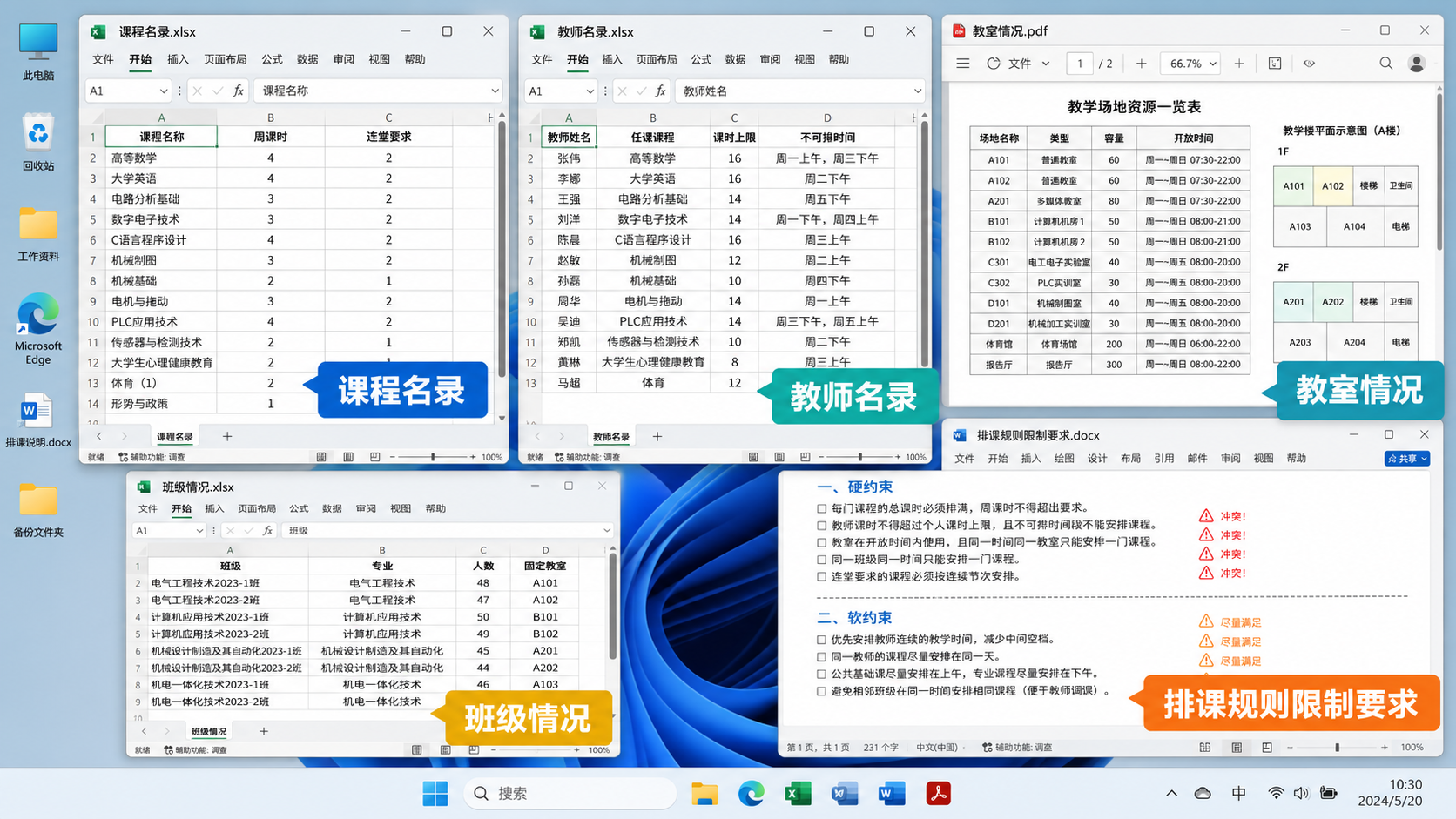Click page number field in PDF toolbar
The height and width of the screenshot is (819, 1456).
click(x=1080, y=64)
